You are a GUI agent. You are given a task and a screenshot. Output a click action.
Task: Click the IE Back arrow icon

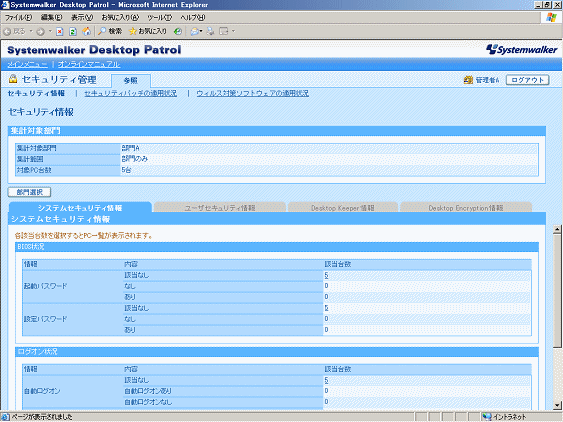tap(7, 32)
